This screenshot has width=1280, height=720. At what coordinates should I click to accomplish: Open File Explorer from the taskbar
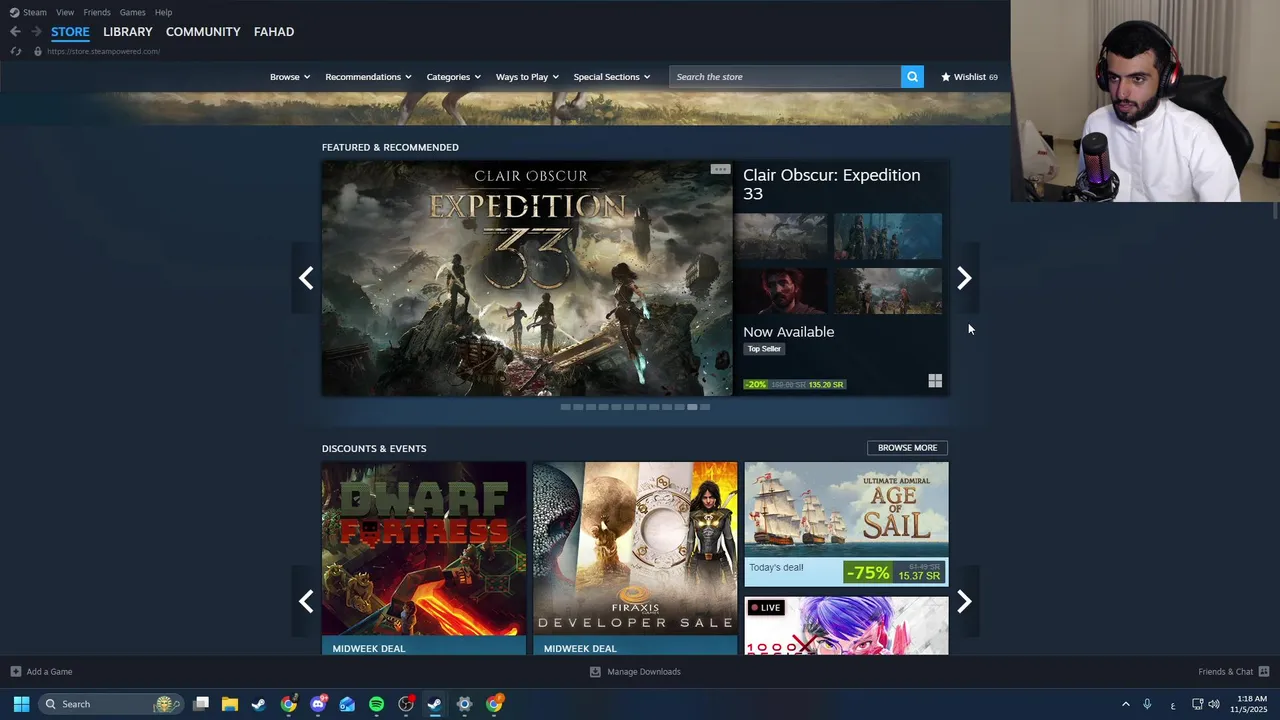click(x=229, y=704)
